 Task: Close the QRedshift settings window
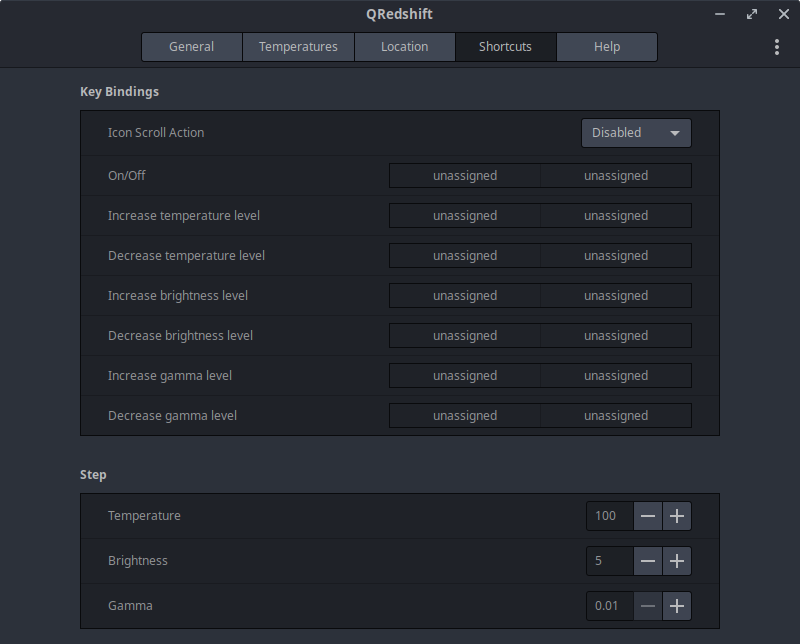pos(784,14)
